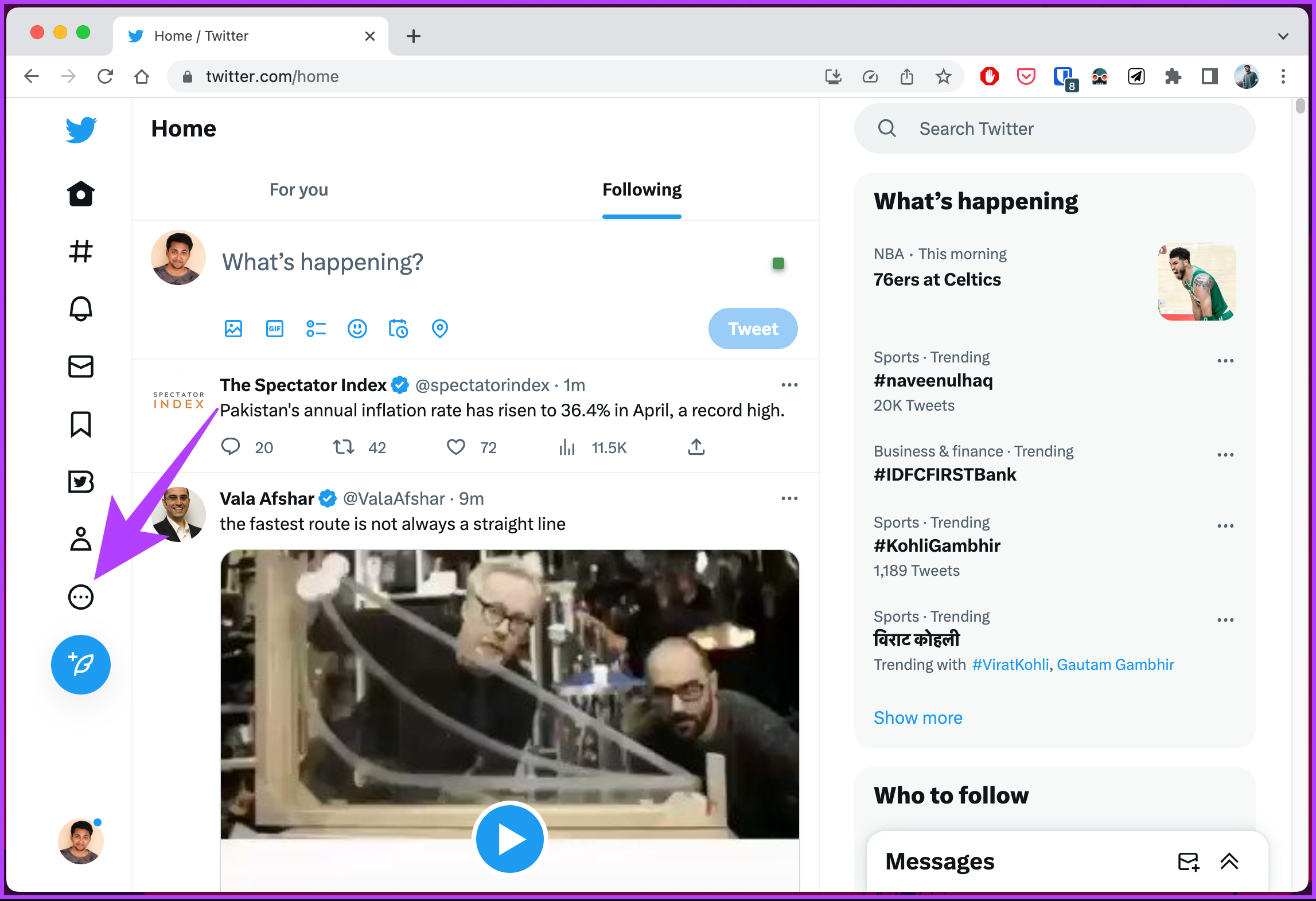Open more options for Vala Afshar tweet
The height and width of the screenshot is (901, 1316).
789,498
